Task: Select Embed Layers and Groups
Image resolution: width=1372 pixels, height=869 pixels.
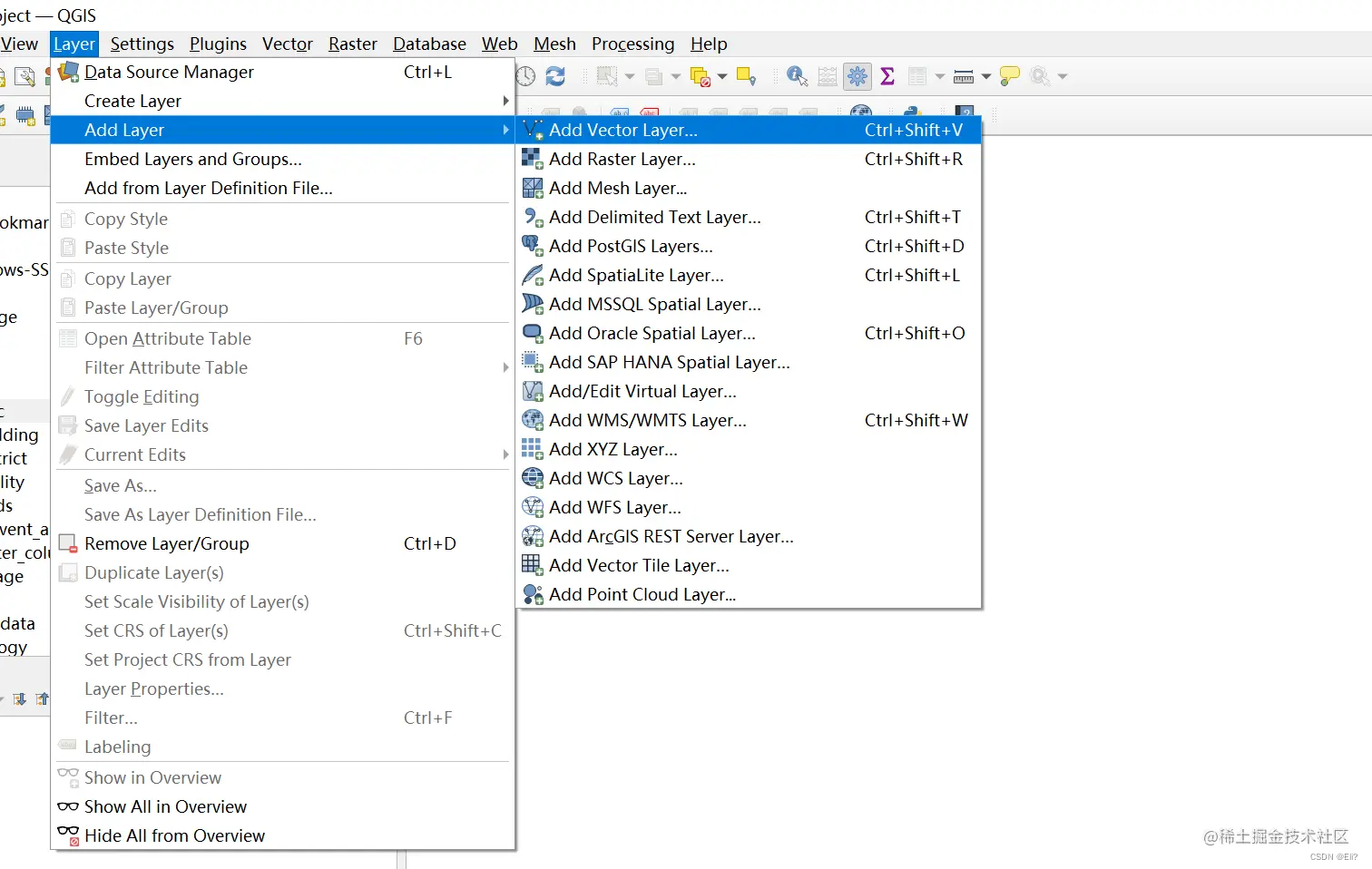Action: 282,159
